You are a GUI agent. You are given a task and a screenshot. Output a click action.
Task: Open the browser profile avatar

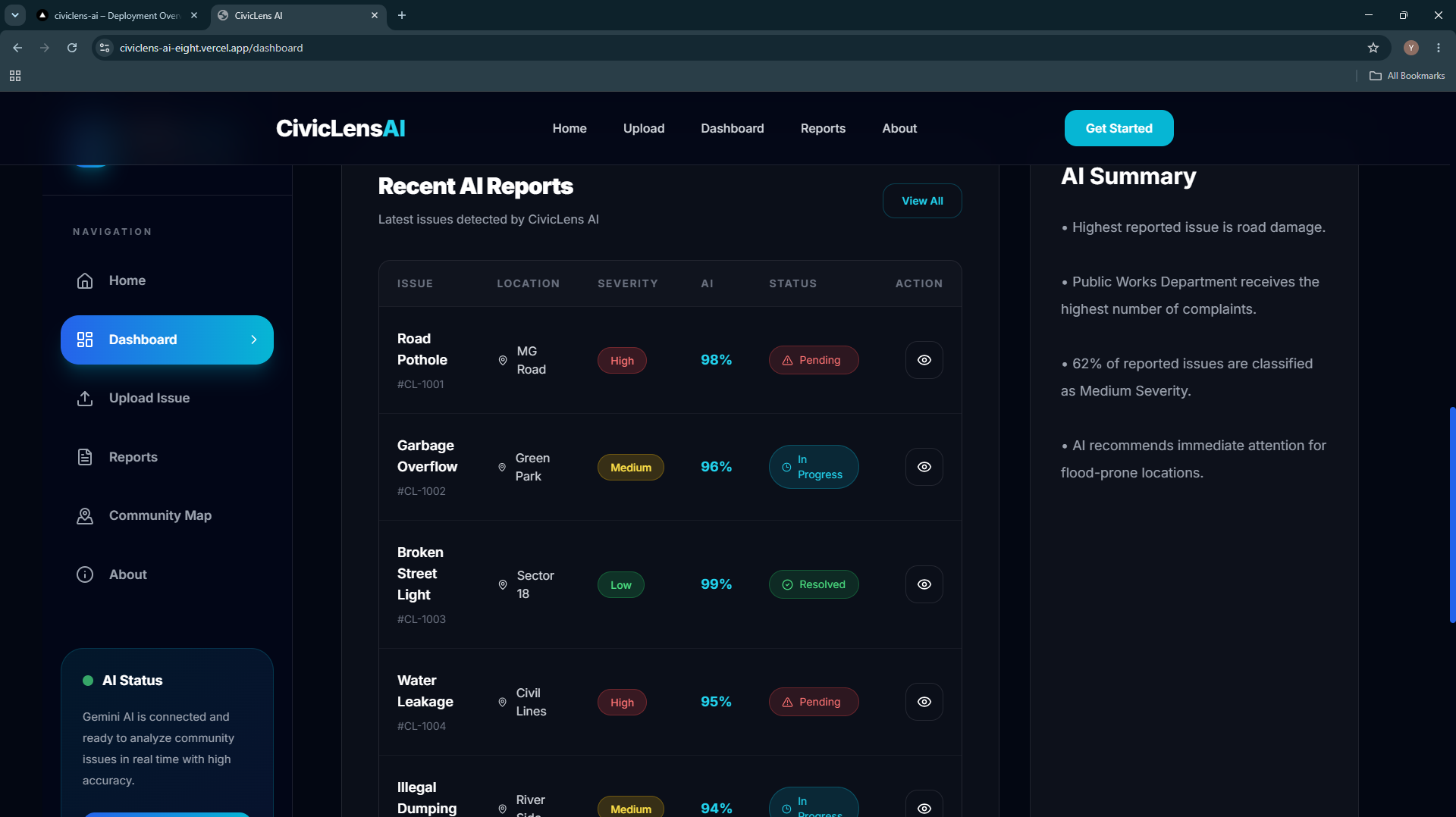click(1411, 48)
